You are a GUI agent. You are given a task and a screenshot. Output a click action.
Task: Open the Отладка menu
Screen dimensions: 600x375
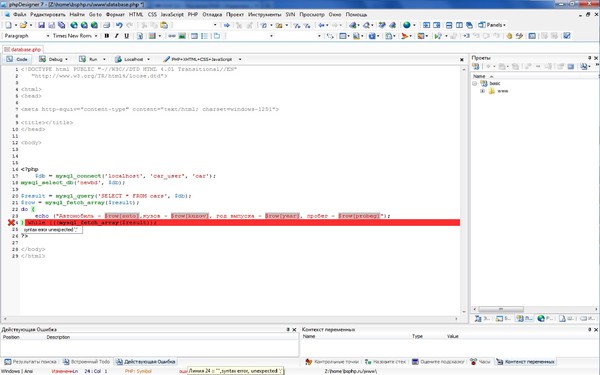coord(212,15)
